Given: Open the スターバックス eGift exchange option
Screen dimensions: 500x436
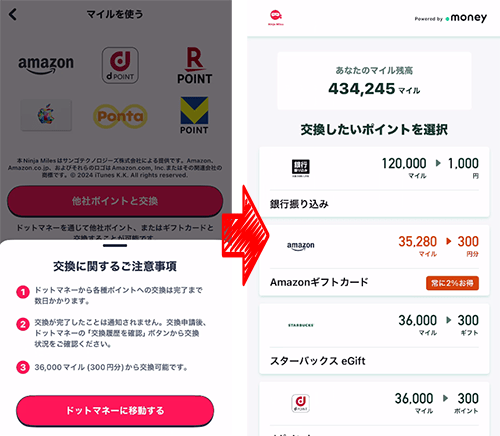Looking at the screenshot, I should pyautogui.click(x=374, y=339).
